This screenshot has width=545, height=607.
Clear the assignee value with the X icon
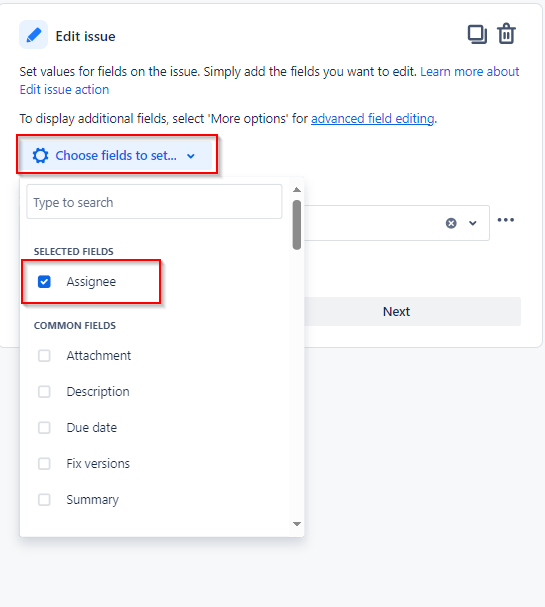click(x=451, y=223)
